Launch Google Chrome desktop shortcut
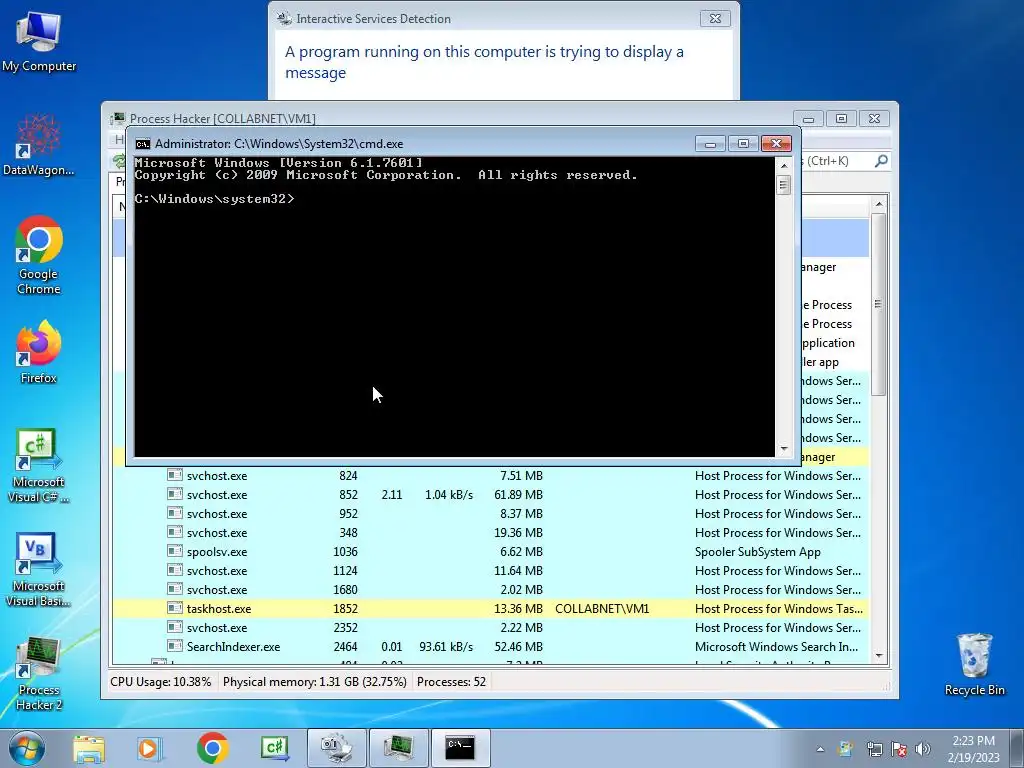Screen dimensions: 1024x768 (x=39, y=255)
